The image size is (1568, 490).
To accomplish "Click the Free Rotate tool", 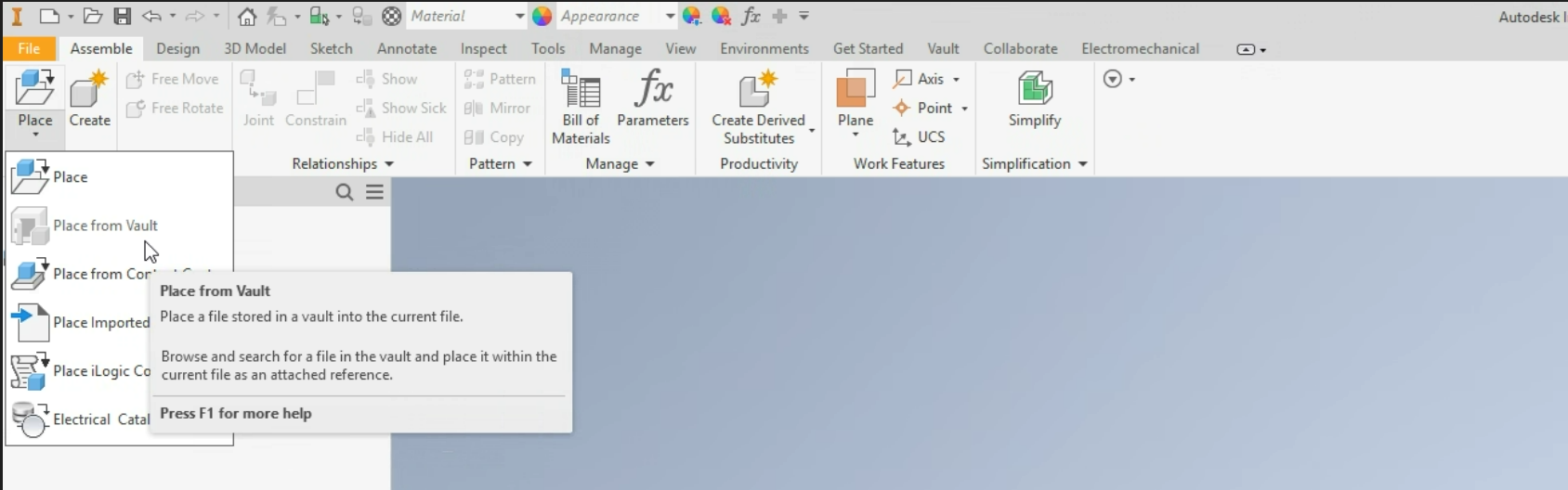I will point(176,108).
